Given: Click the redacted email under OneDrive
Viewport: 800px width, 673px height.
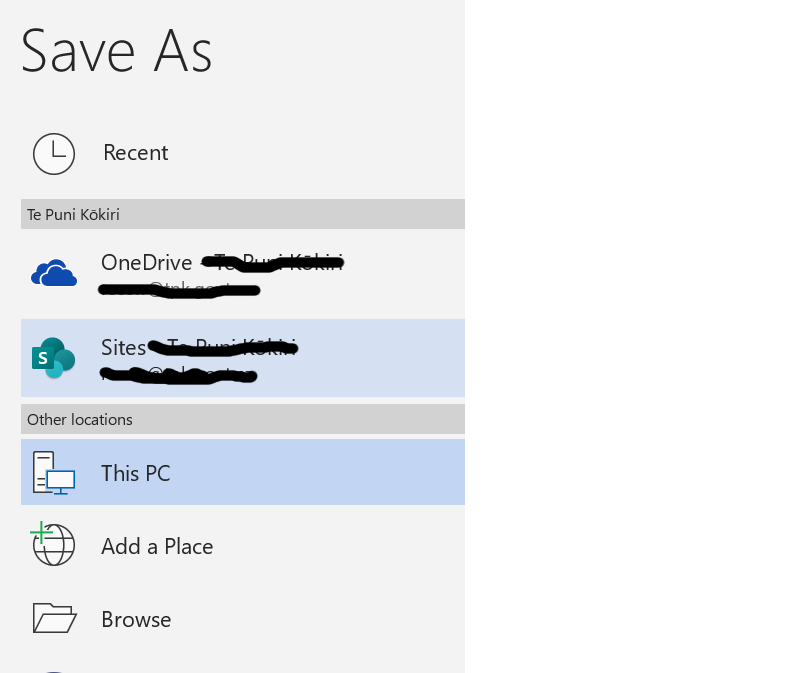Looking at the screenshot, I should click(179, 290).
